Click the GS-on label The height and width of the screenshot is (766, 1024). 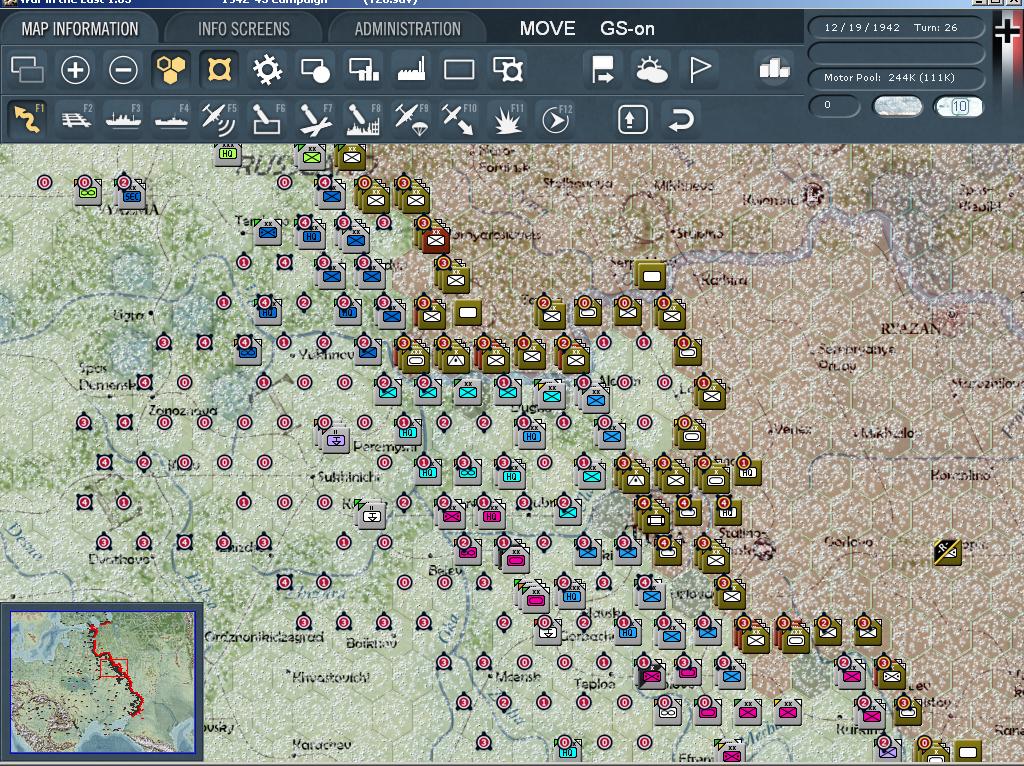pos(627,29)
